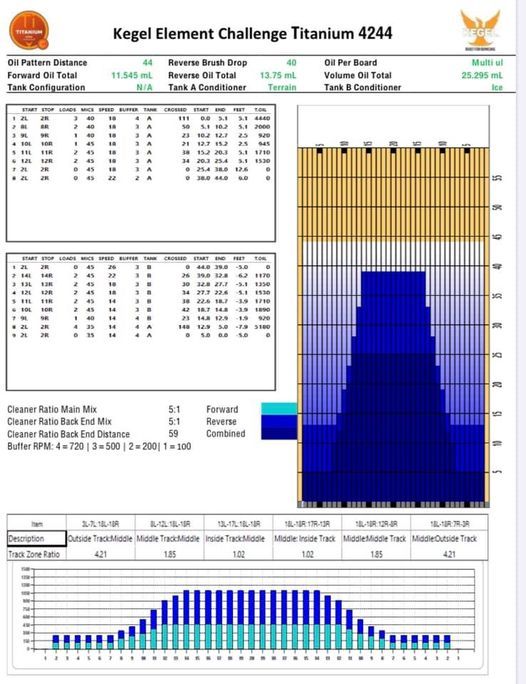Click the "Tank Configuration" label
This screenshot has height=684, width=526.
tap(46, 87)
